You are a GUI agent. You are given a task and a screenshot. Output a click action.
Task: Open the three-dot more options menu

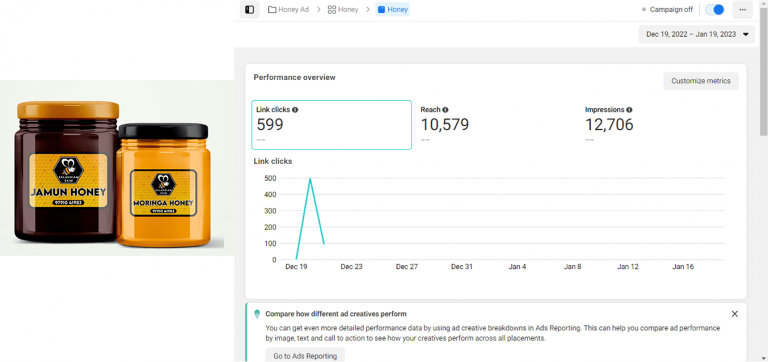point(743,9)
